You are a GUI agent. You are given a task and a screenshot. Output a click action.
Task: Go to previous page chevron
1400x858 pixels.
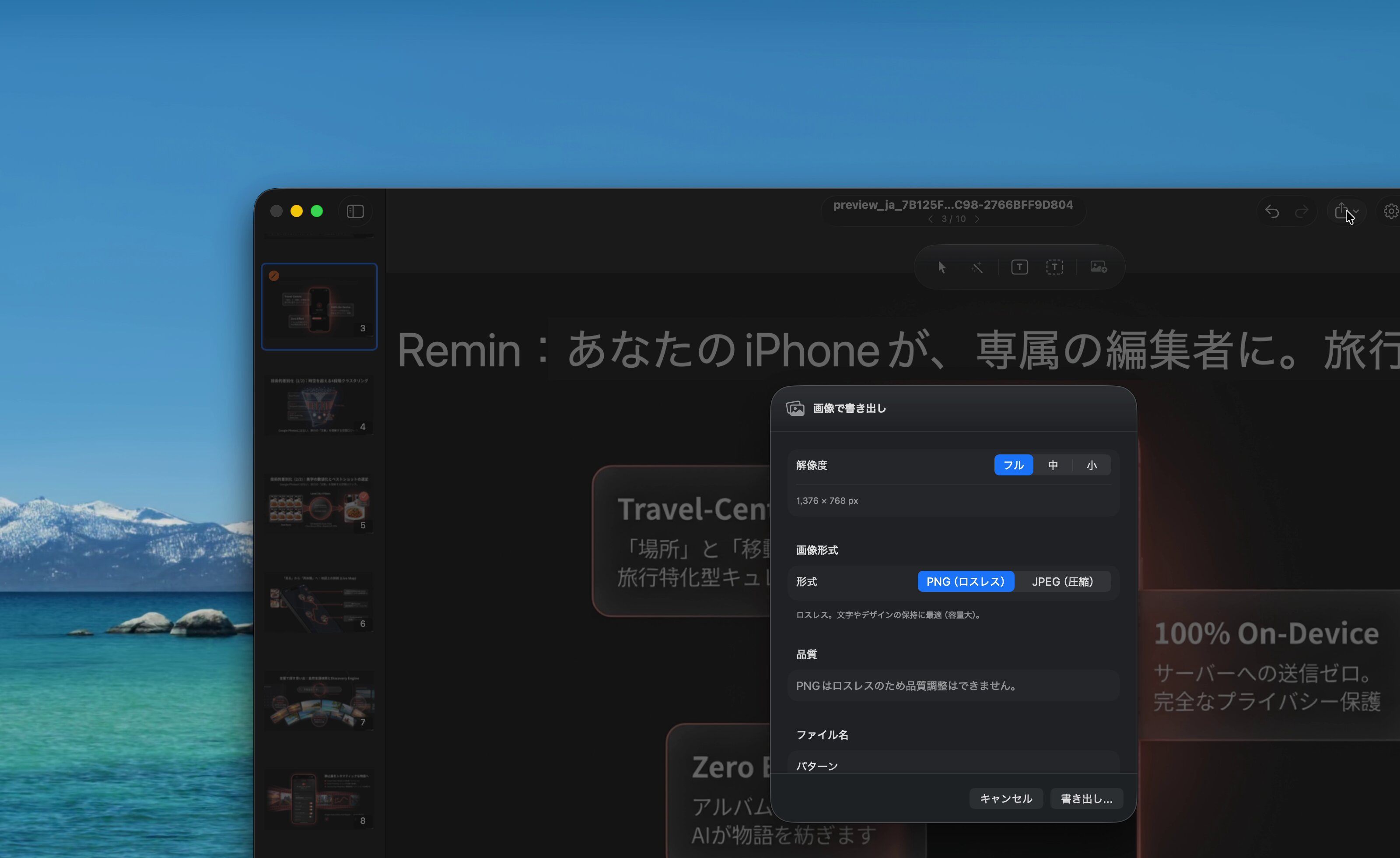[930, 219]
